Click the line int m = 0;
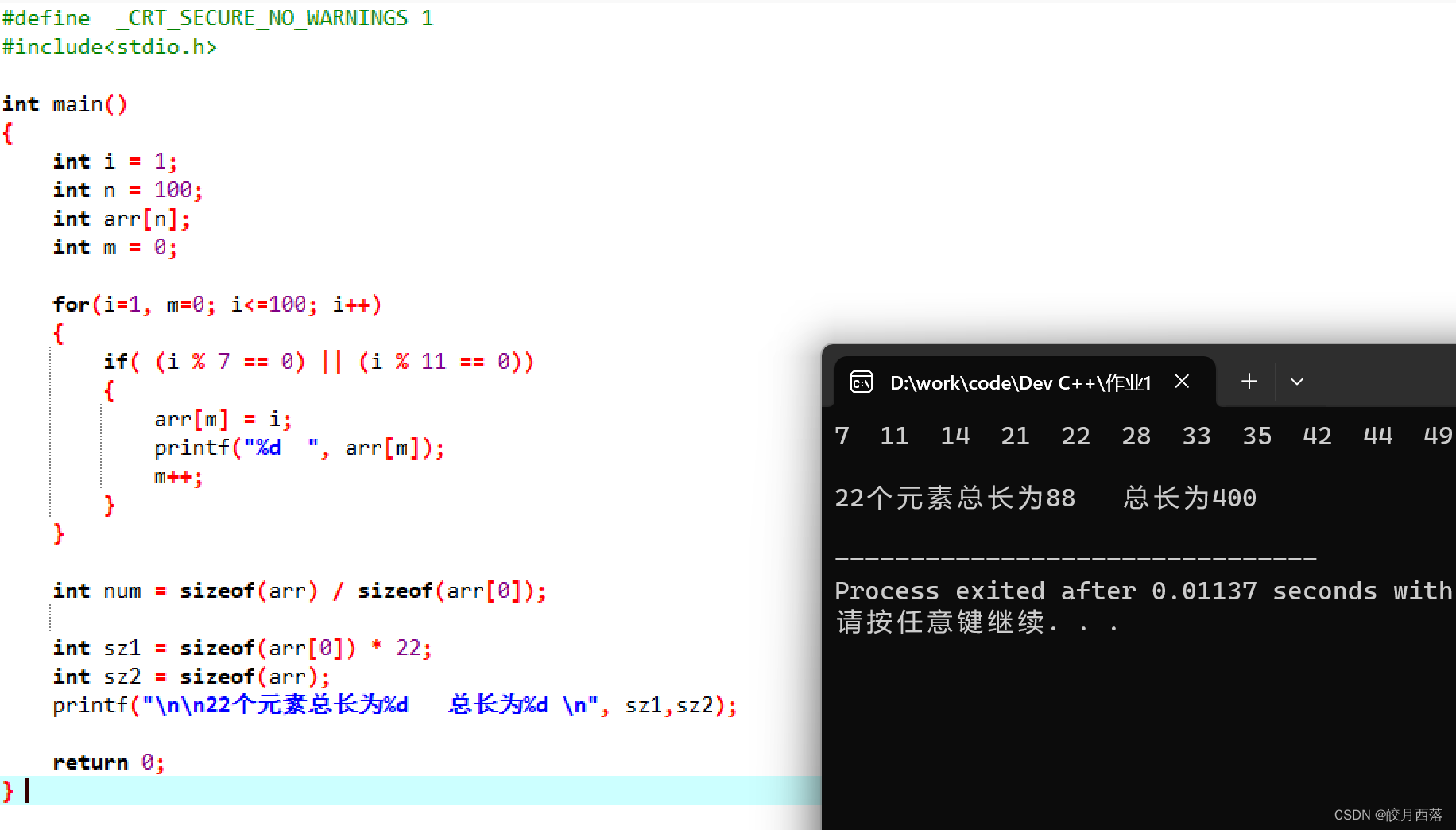 pos(115,247)
